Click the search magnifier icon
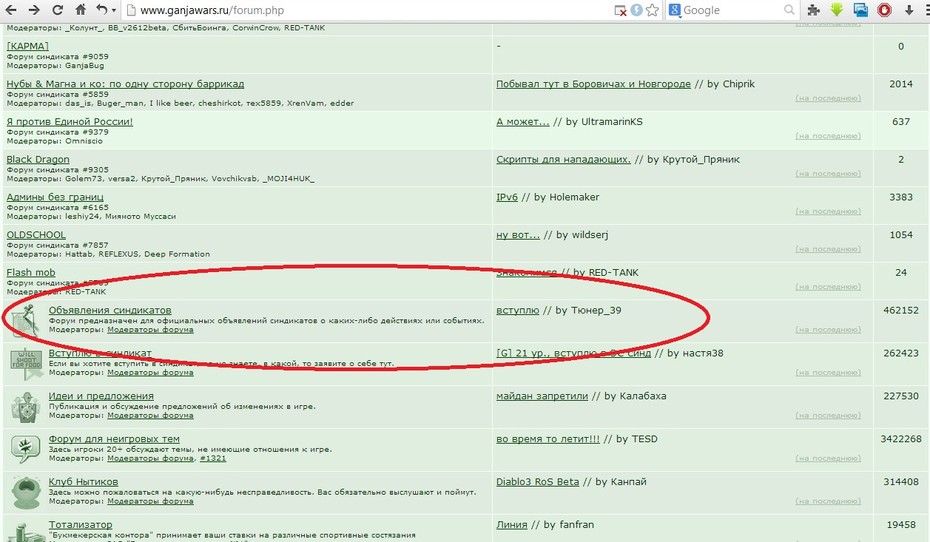Image resolution: width=930 pixels, height=542 pixels. click(789, 10)
